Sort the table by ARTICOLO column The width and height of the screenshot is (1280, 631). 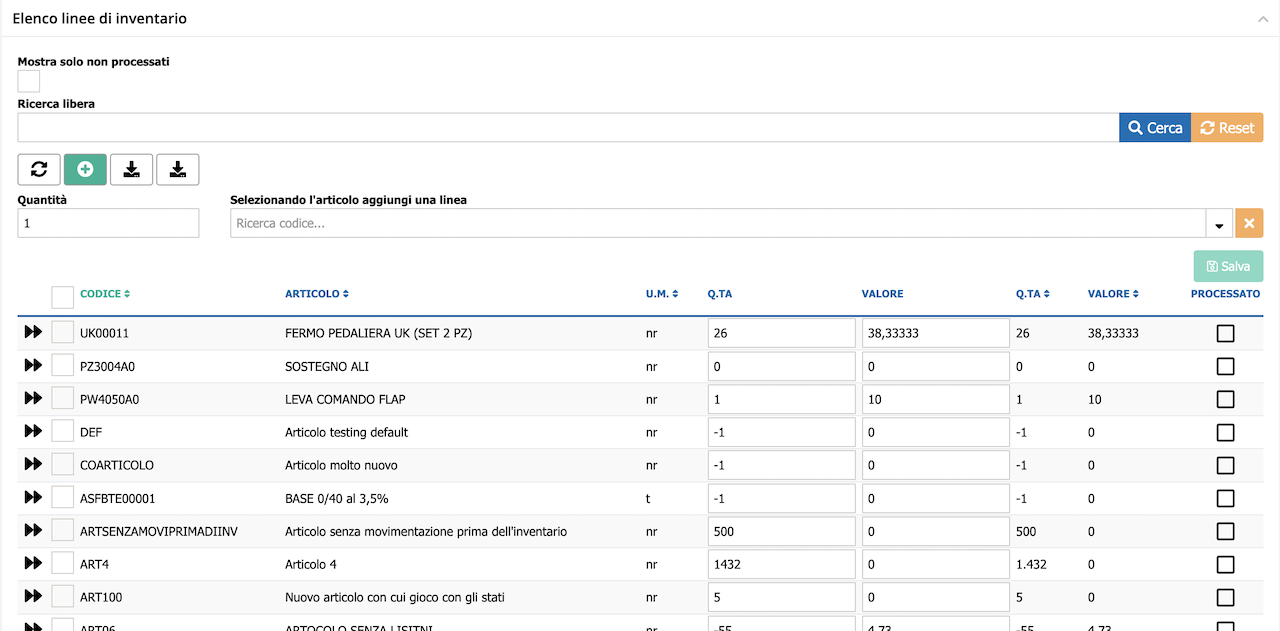[317, 294]
